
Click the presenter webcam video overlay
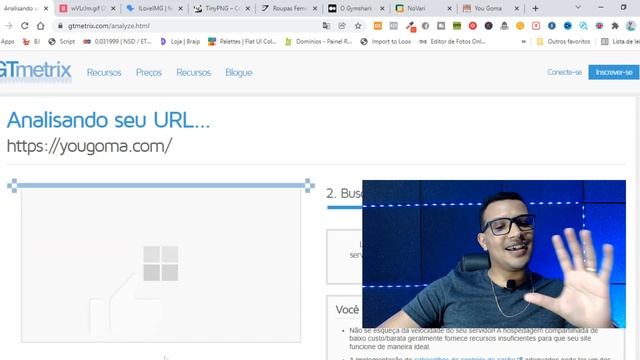pos(494,253)
